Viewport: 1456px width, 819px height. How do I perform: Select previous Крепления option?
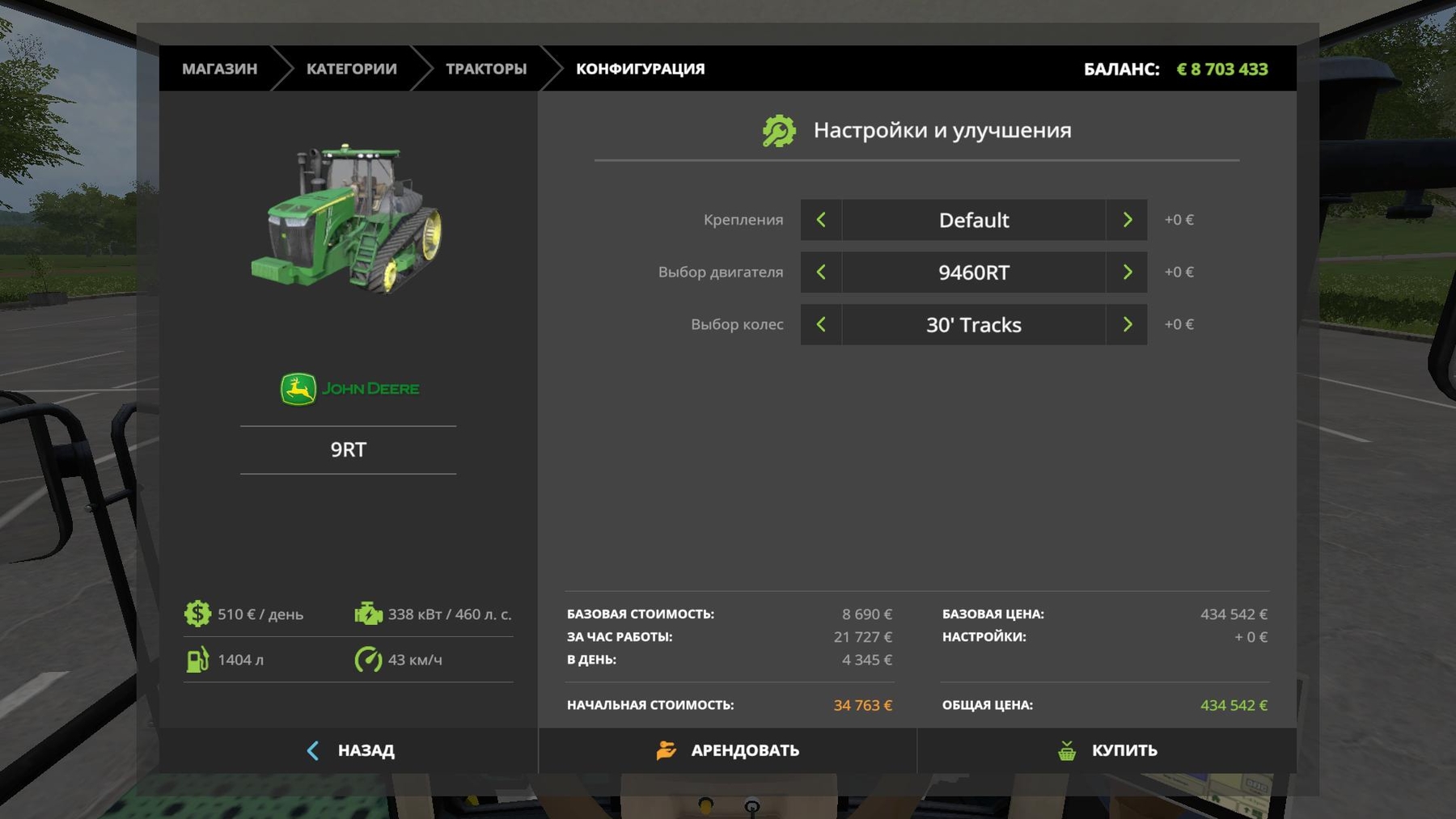point(821,220)
